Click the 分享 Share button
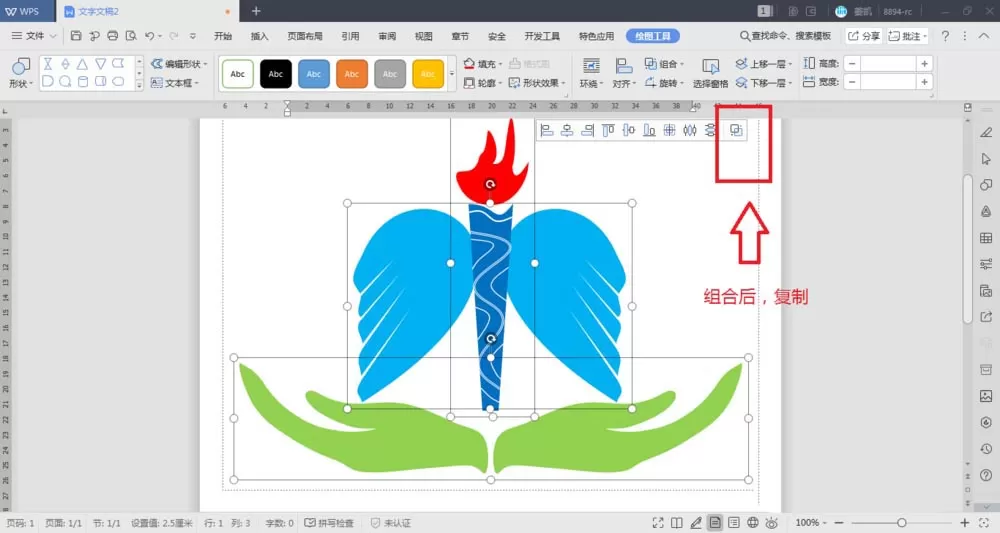1000x533 pixels. point(864,36)
